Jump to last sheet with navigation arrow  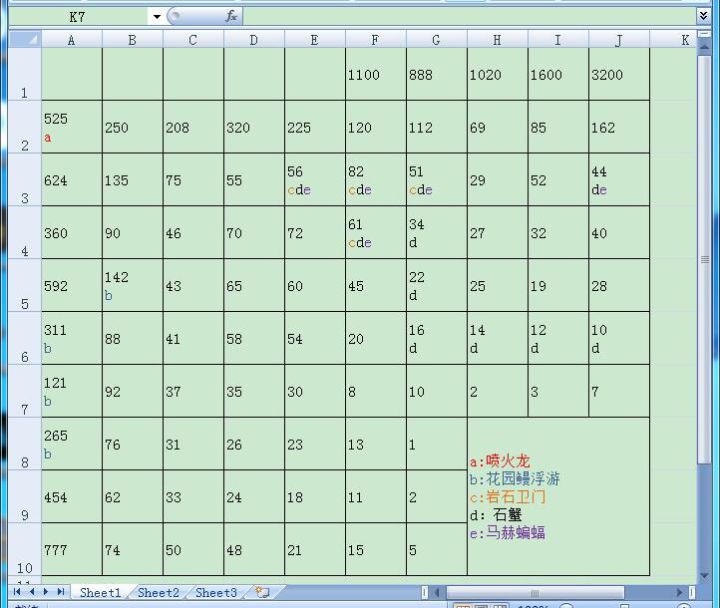tap(60, 591)
